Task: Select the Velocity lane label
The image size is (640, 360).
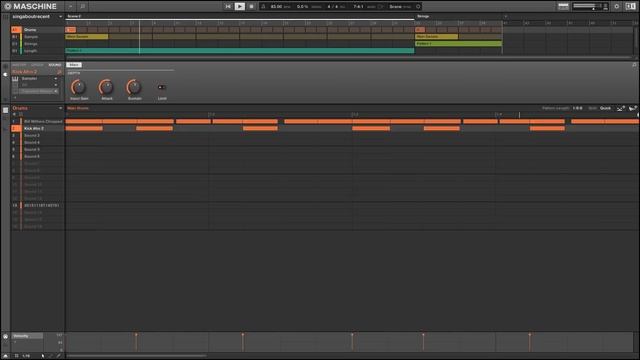Action: pos(27,336)
